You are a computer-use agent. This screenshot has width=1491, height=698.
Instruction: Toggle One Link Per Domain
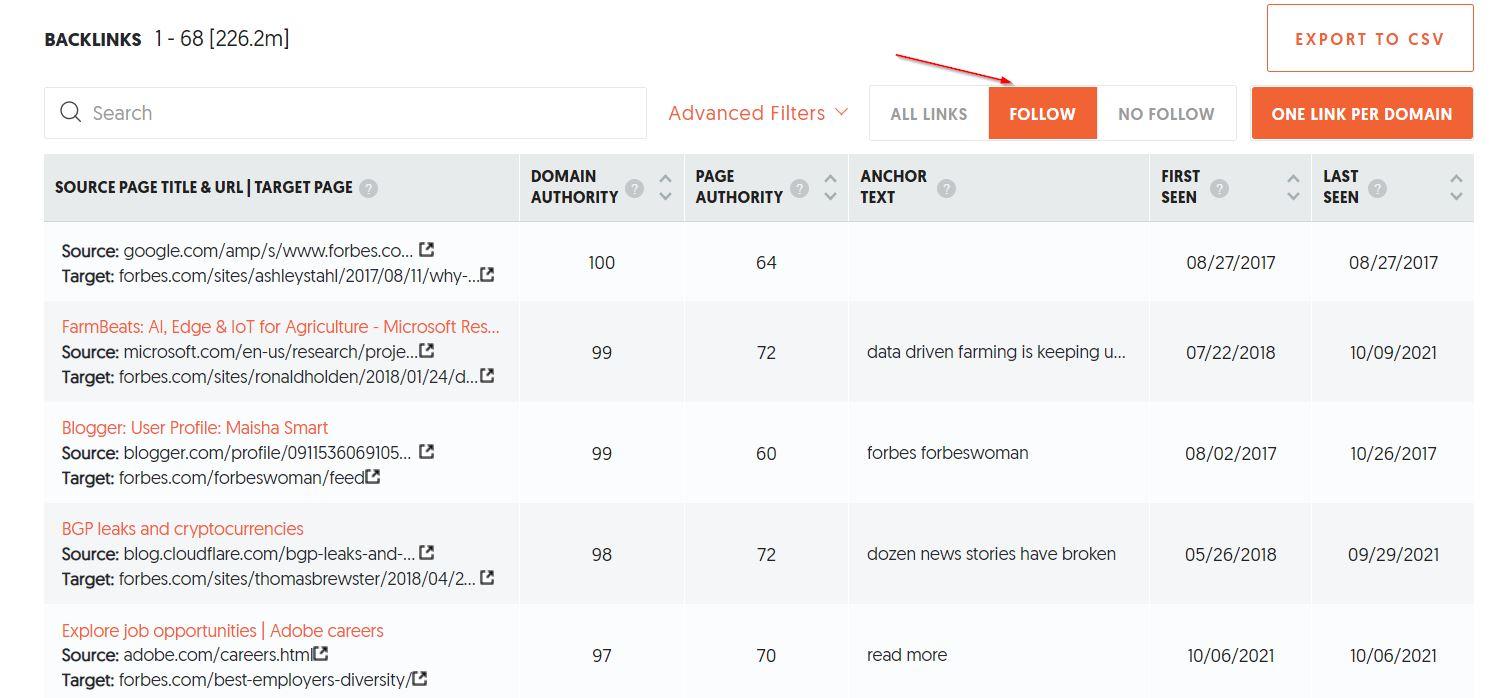click(x=1362, y=113)
